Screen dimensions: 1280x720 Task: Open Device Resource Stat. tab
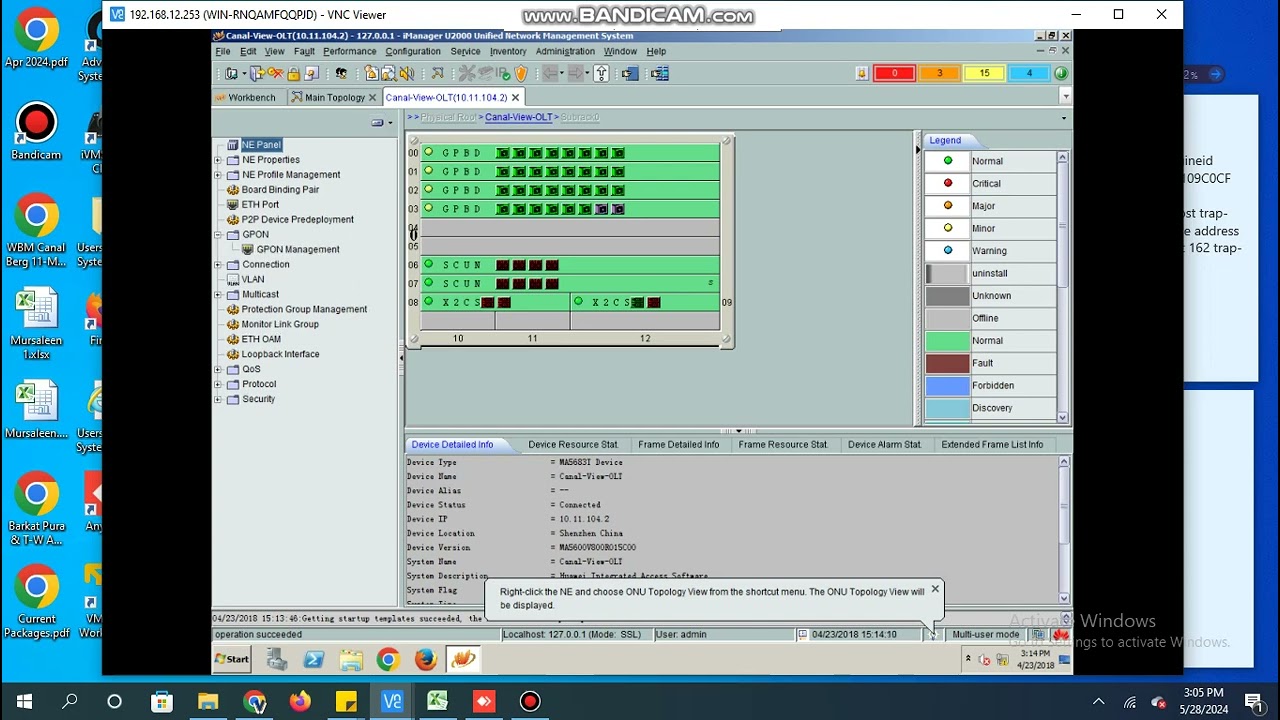(x=573, y=444)
